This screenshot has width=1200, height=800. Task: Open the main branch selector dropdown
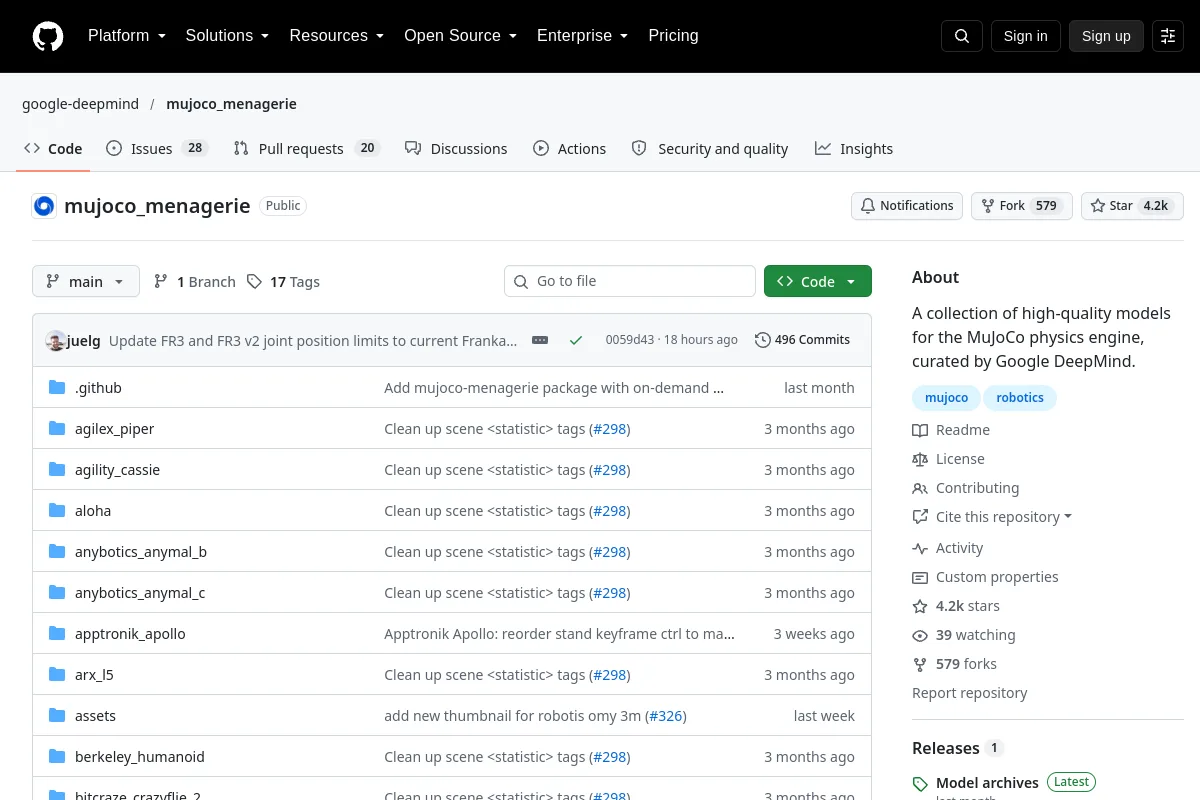[x=86, y=281]
